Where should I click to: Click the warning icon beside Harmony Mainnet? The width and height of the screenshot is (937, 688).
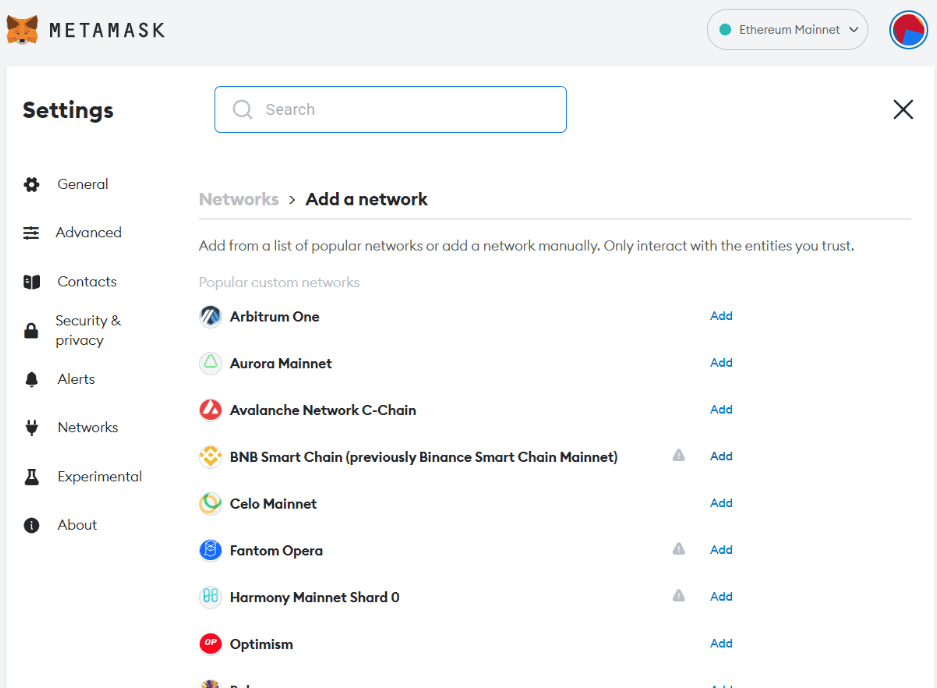click(679, 596)
